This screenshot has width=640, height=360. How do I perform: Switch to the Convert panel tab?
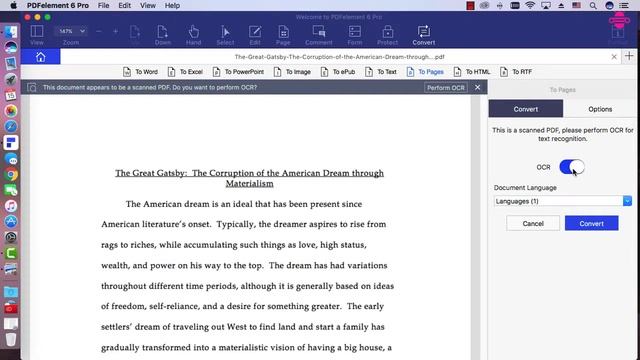pyautogui.click(x=526, y=109)
